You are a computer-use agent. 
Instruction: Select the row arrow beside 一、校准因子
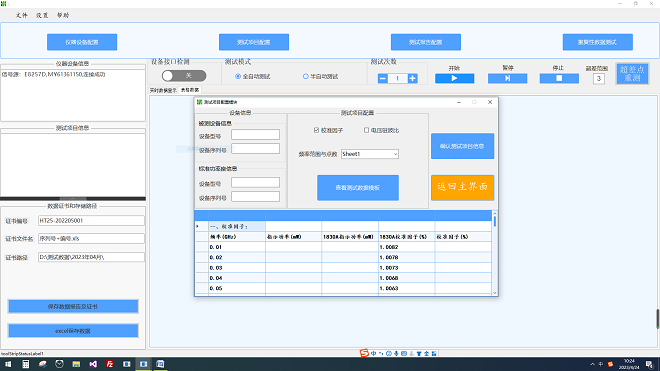pyautogui.click(x=201, y=227)
